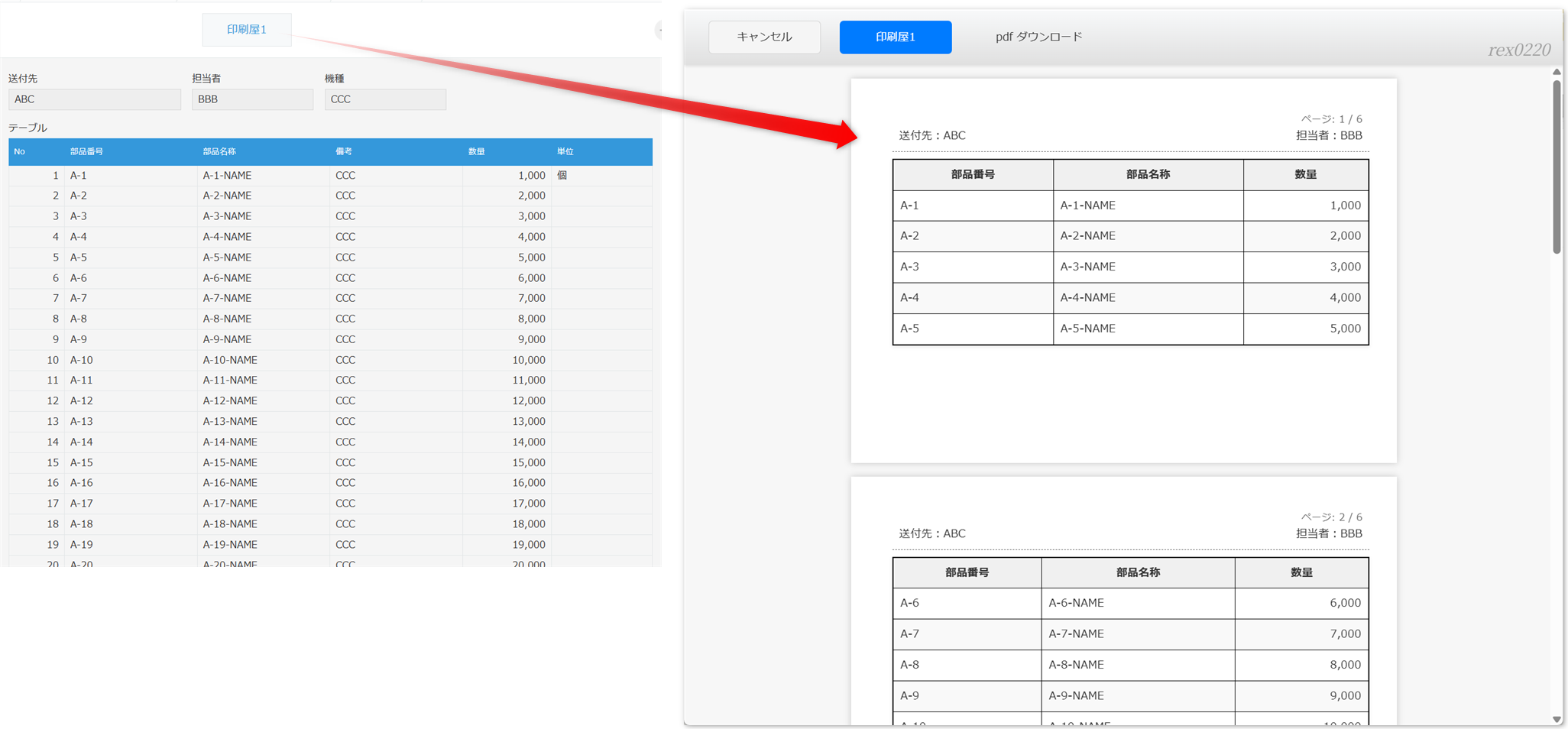This screenshot has height=729, width=1568.
Task: Click the preview scrollbar down arrow
Action: [1557, 719]
